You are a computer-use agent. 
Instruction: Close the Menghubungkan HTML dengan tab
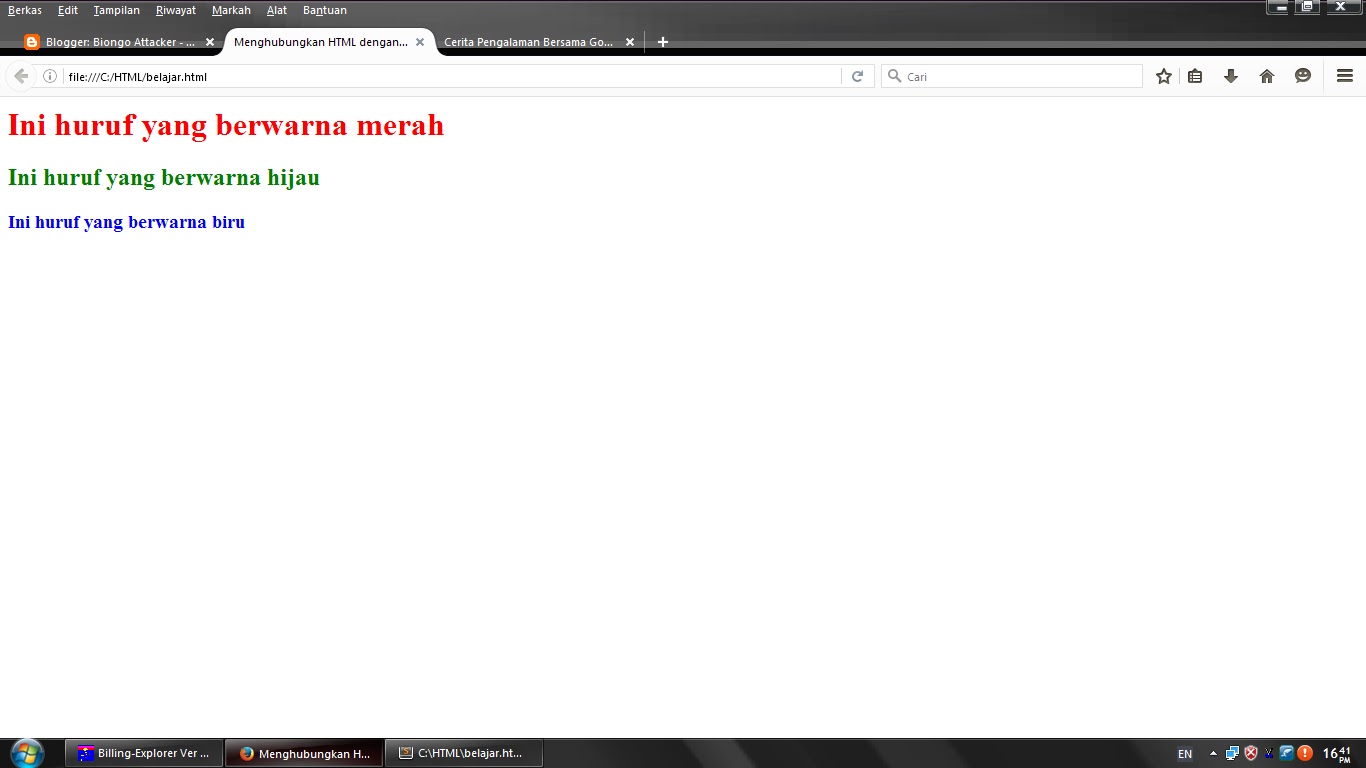coord(420,42)
